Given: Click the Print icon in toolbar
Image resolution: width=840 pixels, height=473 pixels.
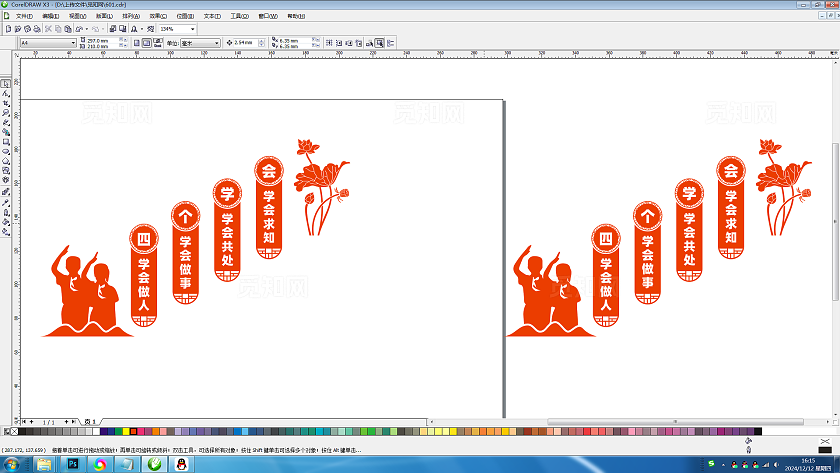Looking at the screenshot, I should point(37,29).
